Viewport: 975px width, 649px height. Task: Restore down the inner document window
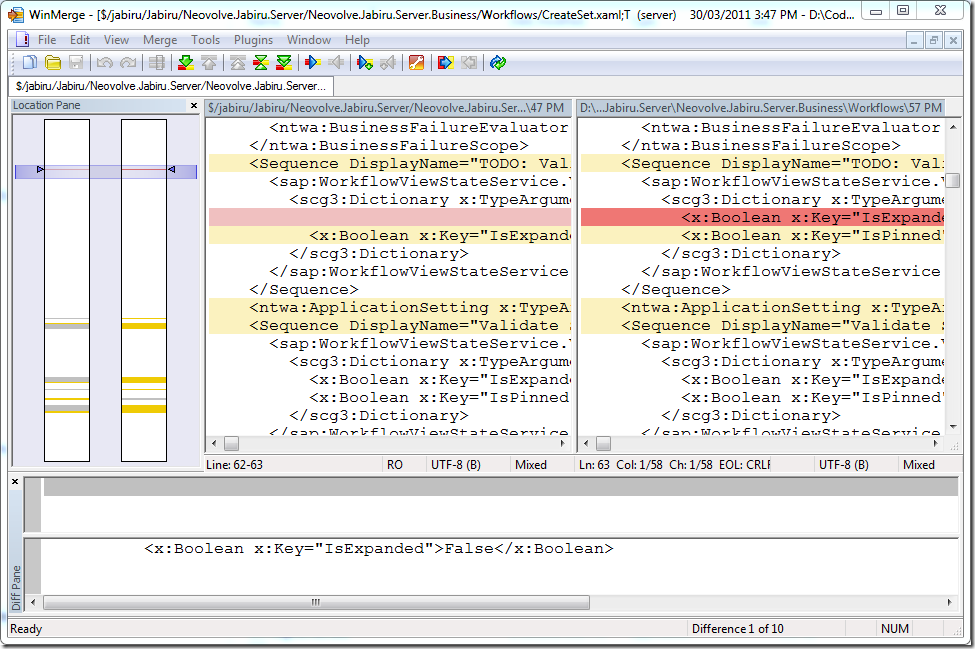pyautogui.click(x=933, y=41)
